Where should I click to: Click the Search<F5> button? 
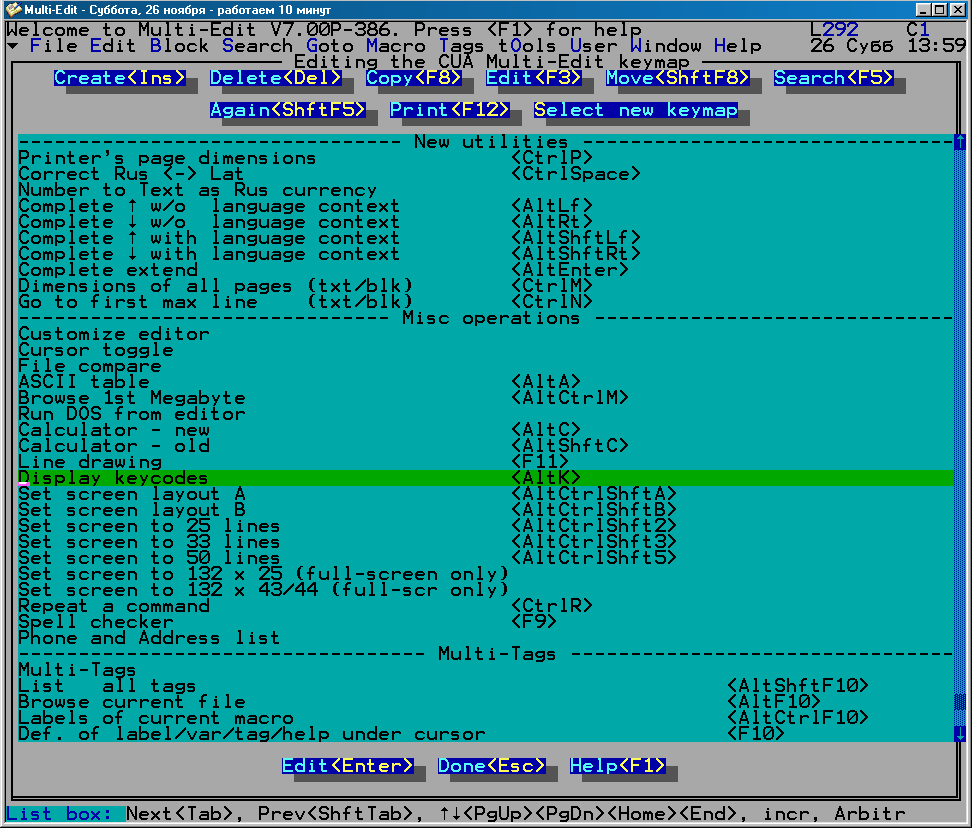coord(834,78)
